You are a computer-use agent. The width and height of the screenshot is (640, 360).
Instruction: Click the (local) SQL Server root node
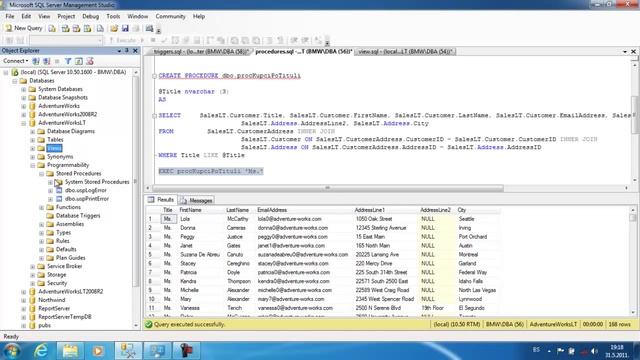[x=73, y=72]
